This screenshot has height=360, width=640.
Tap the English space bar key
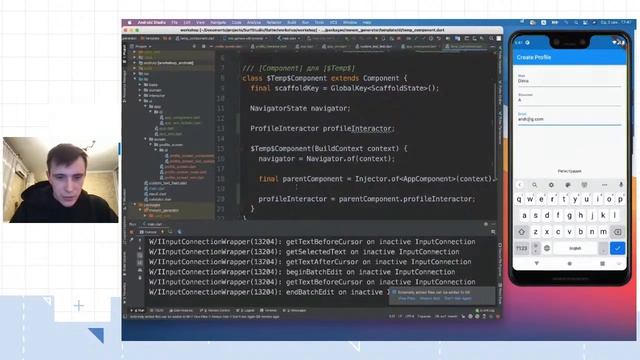[x=575, y=248]
